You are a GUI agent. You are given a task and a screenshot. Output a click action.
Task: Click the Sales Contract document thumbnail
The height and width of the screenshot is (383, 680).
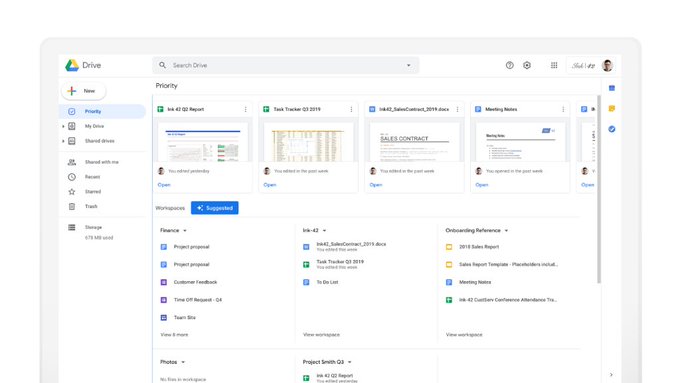[x=415, y=142]
